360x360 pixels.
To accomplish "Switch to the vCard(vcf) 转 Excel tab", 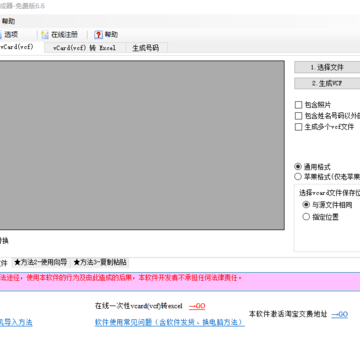I will click(x=85, y=48).
